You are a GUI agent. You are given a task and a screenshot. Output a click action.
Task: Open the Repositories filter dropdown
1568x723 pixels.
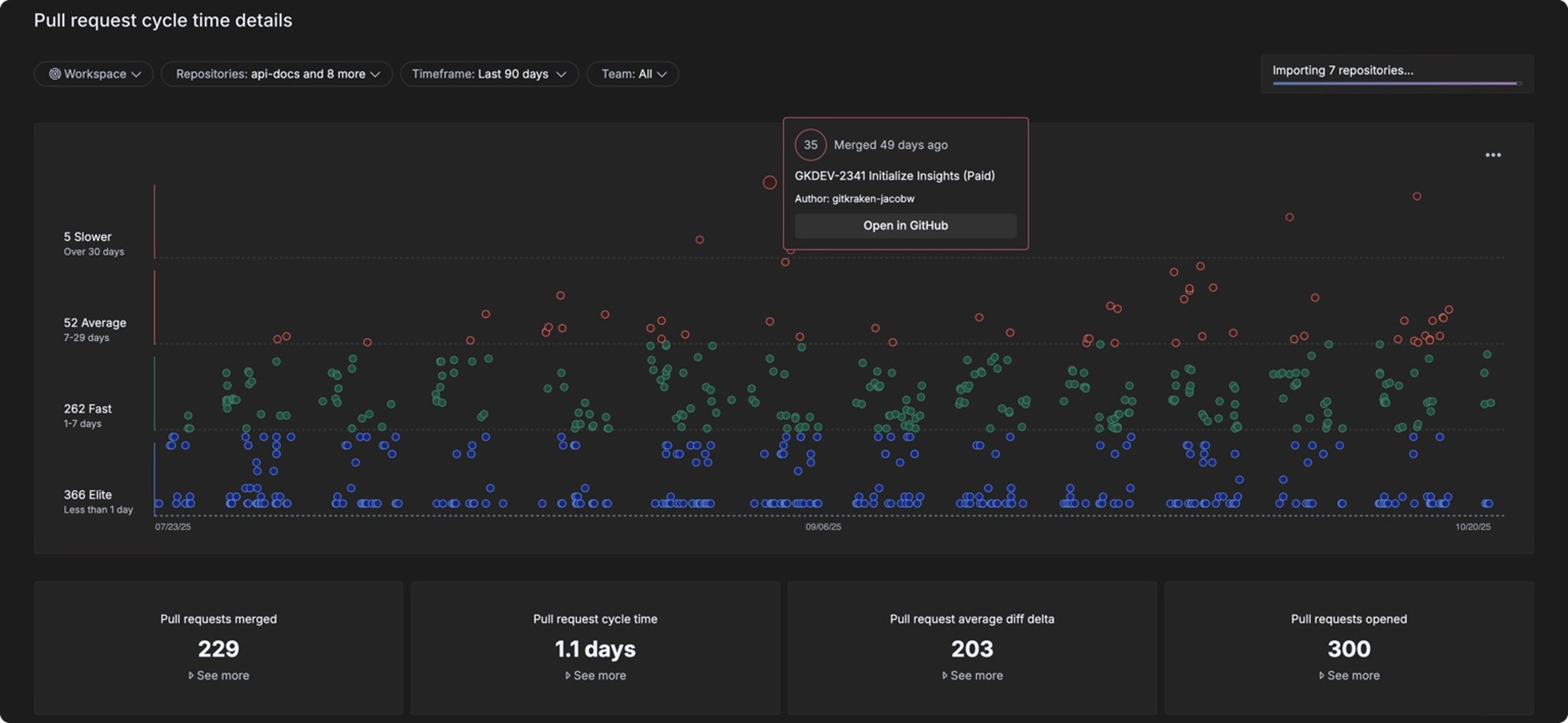(277, 74)
